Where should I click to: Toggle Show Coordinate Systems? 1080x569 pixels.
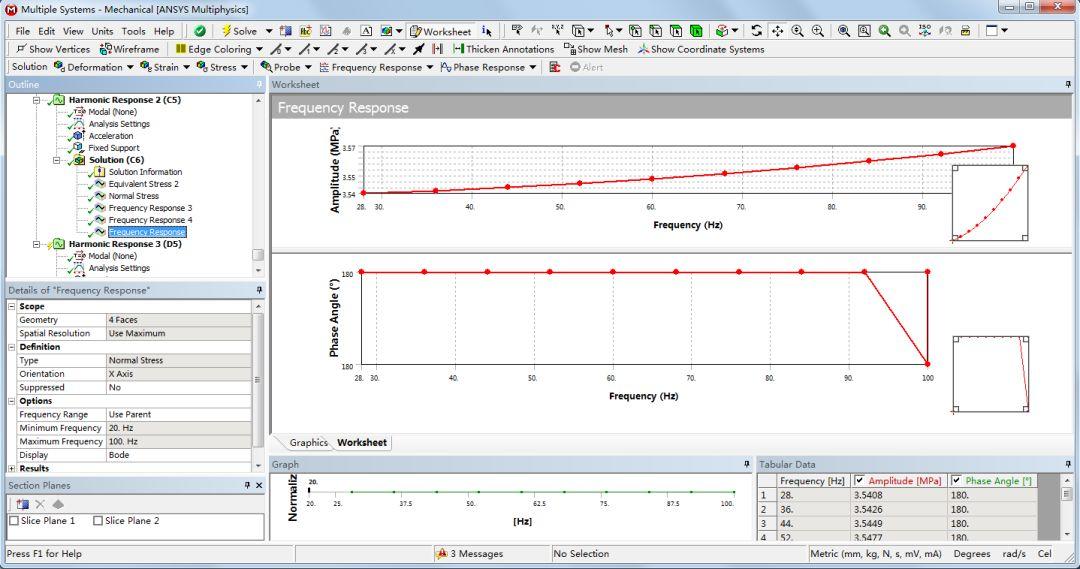(701, 49)
